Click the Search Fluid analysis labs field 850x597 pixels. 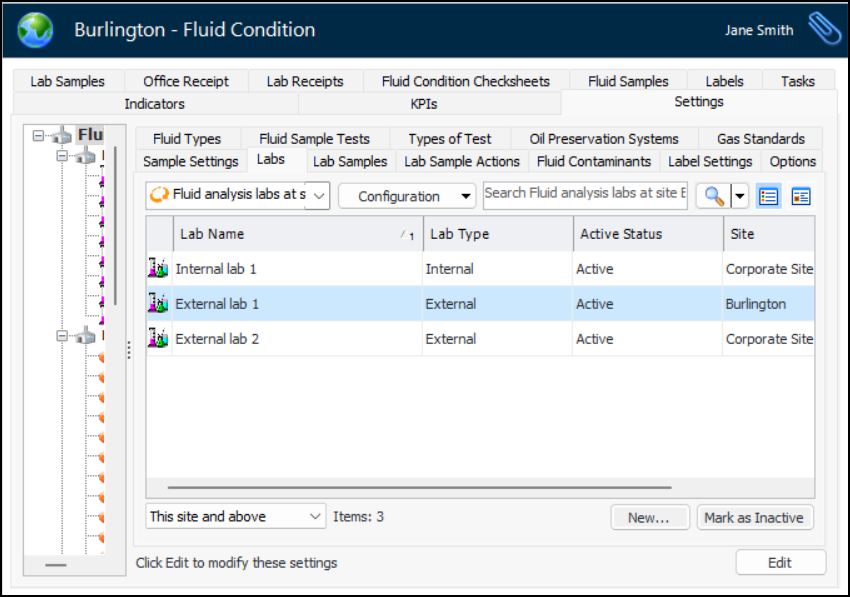pos(585,194)
